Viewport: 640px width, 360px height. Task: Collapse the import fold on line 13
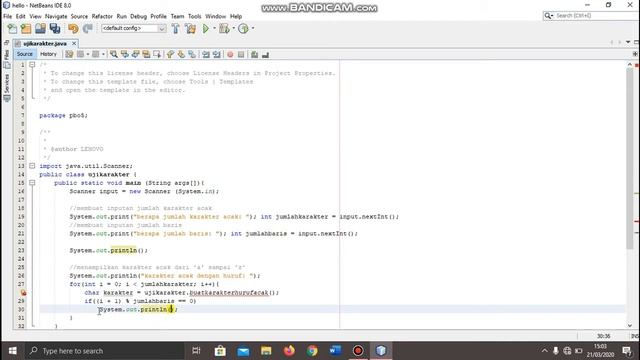[x=32, y=166]
